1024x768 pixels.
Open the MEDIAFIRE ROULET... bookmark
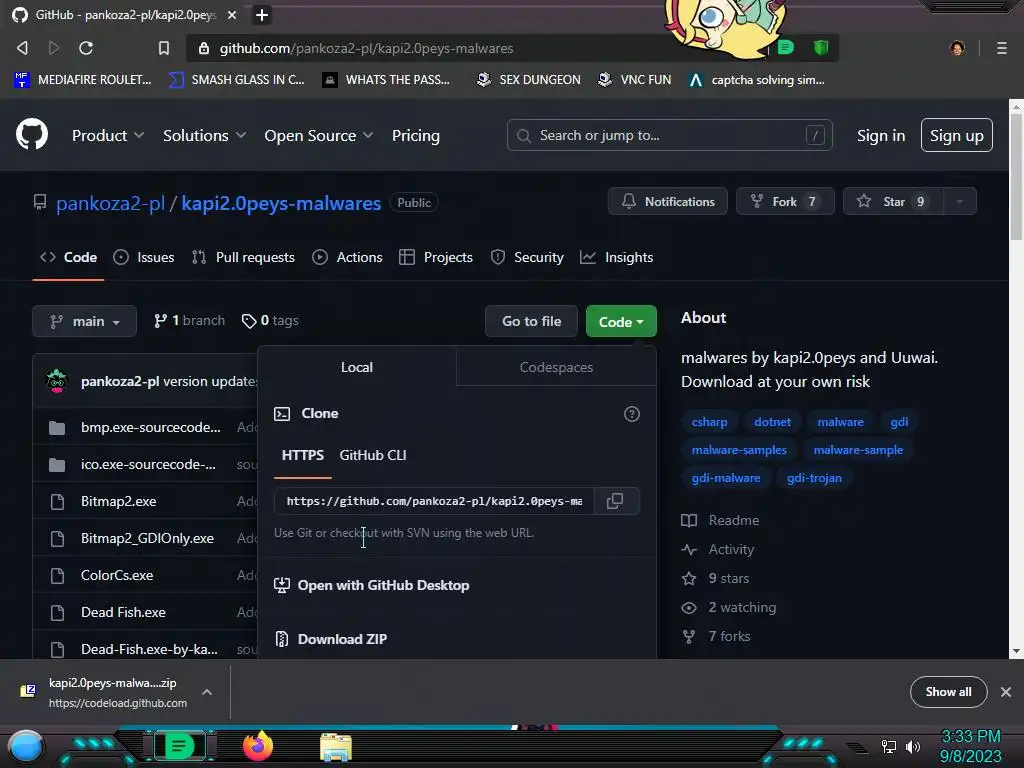(83, 80)
